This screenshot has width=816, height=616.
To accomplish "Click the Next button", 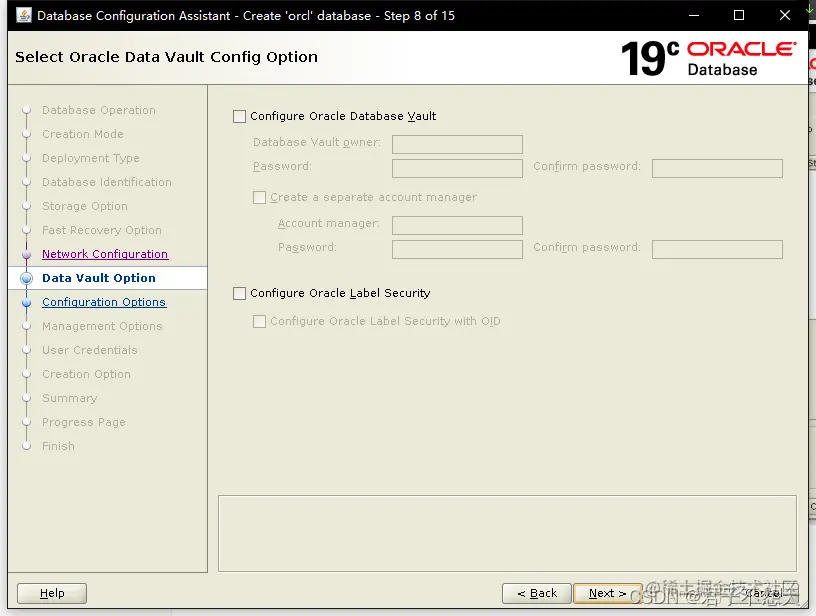I will click(607, 593).
